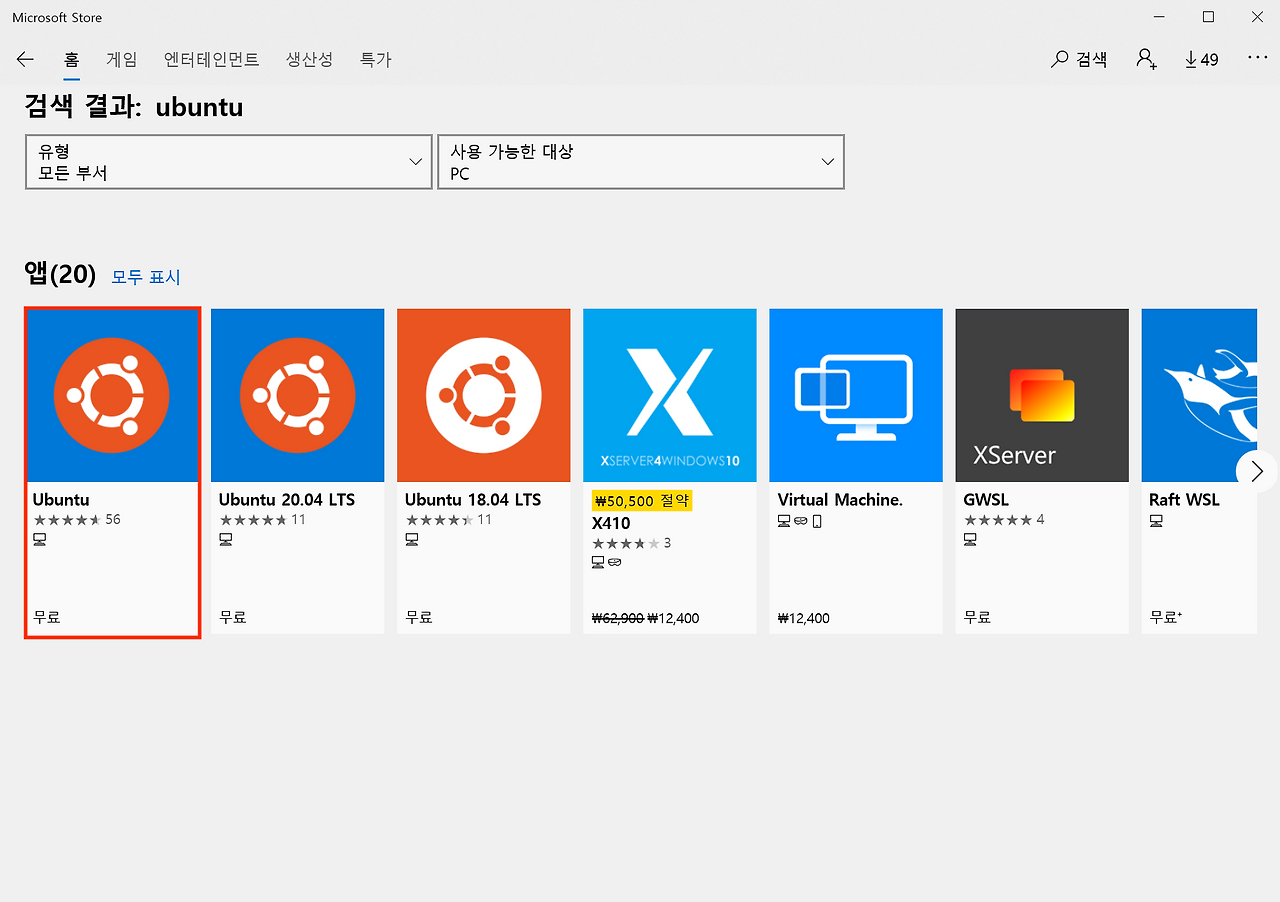Expand the 유형 모든 부서 dropdown
Screen dimensions: 1280x902
coord(229,162)
